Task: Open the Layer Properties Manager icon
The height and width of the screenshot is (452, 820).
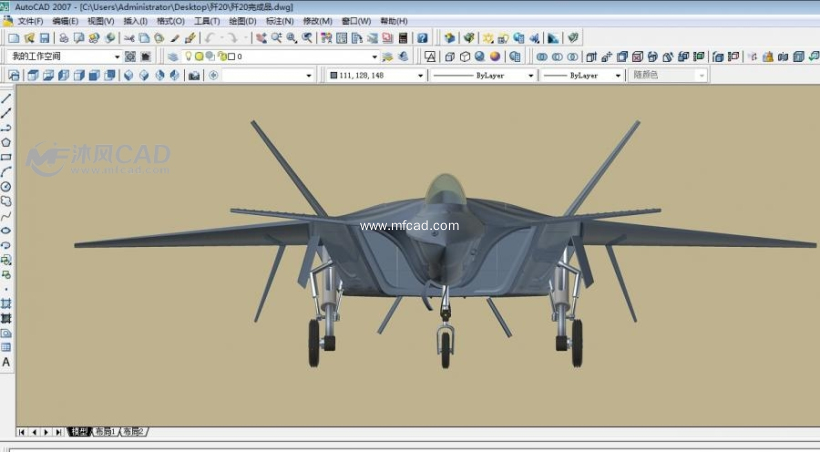Action: pos(173,57)
